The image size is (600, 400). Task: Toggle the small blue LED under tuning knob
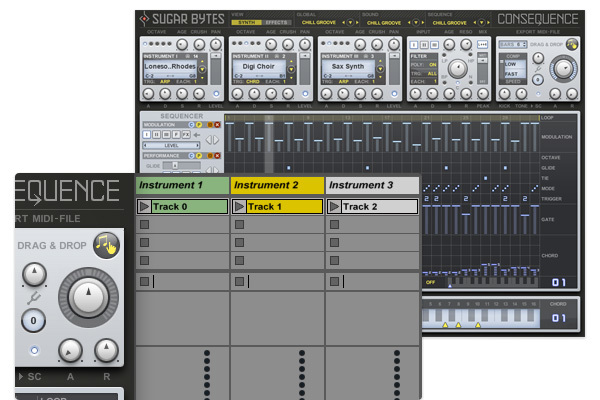(x=35, y=350)
